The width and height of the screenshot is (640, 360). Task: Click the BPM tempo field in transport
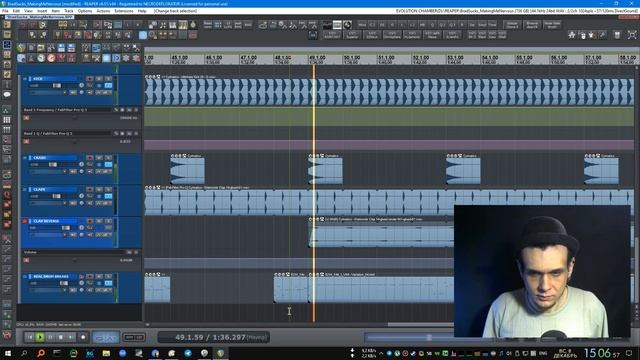134,338
